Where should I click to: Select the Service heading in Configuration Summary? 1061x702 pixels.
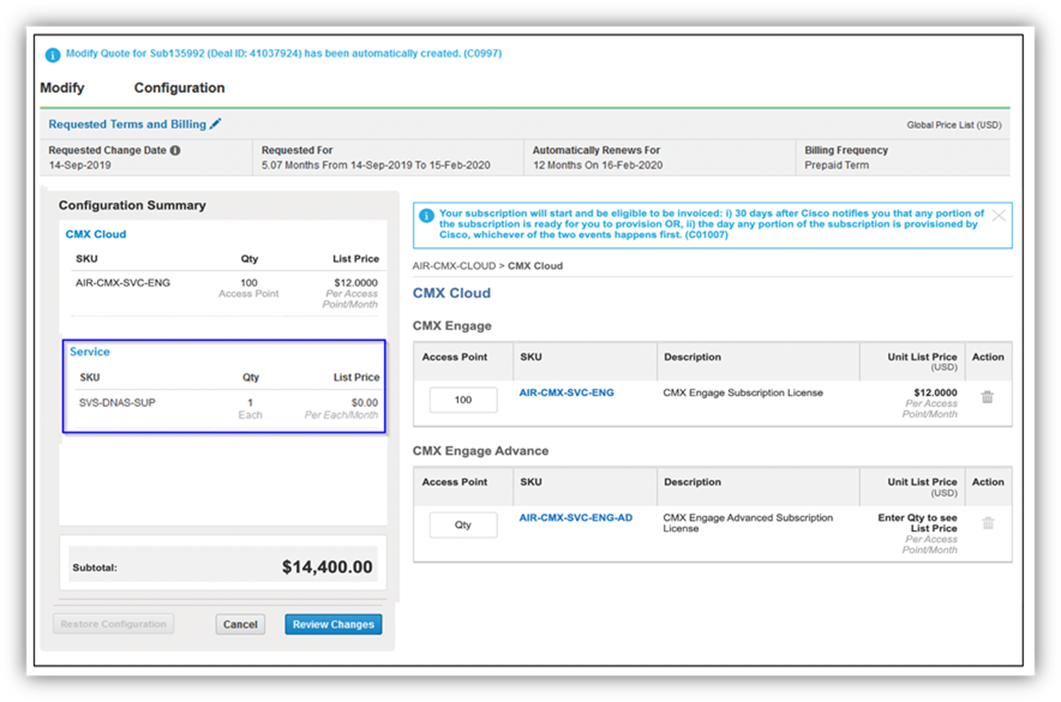tap(90, 352)
